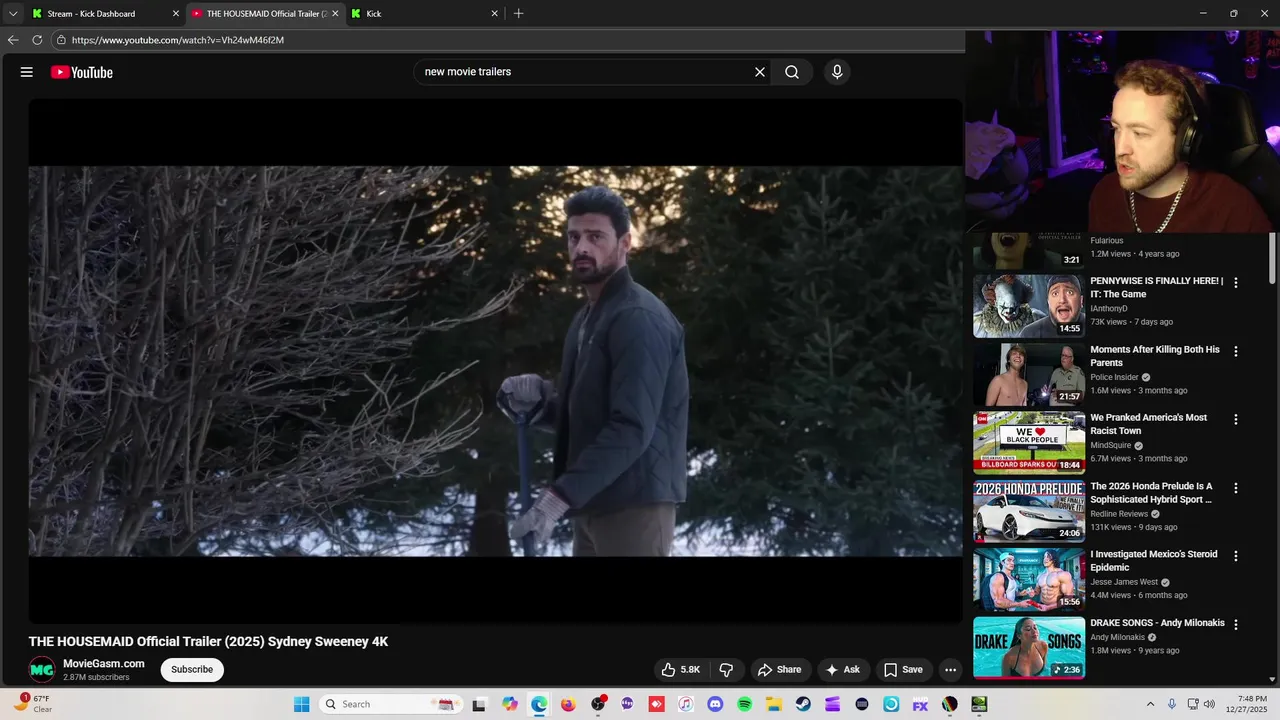Viewport: 1280px width, 720px height.
Task: Reload the page with refresh icon
Action: coord(37,40)
